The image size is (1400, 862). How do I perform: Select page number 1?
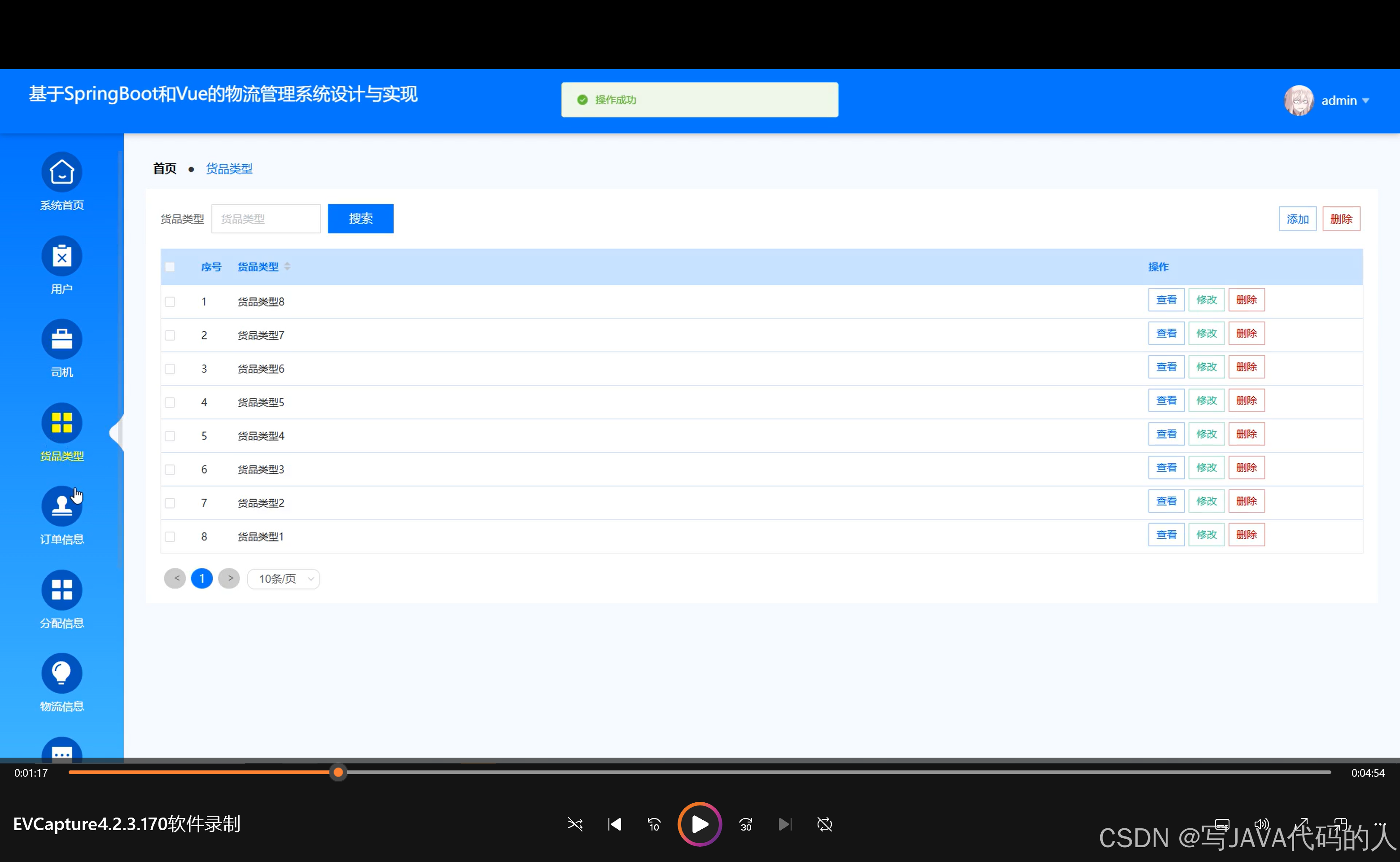(202, 579)
